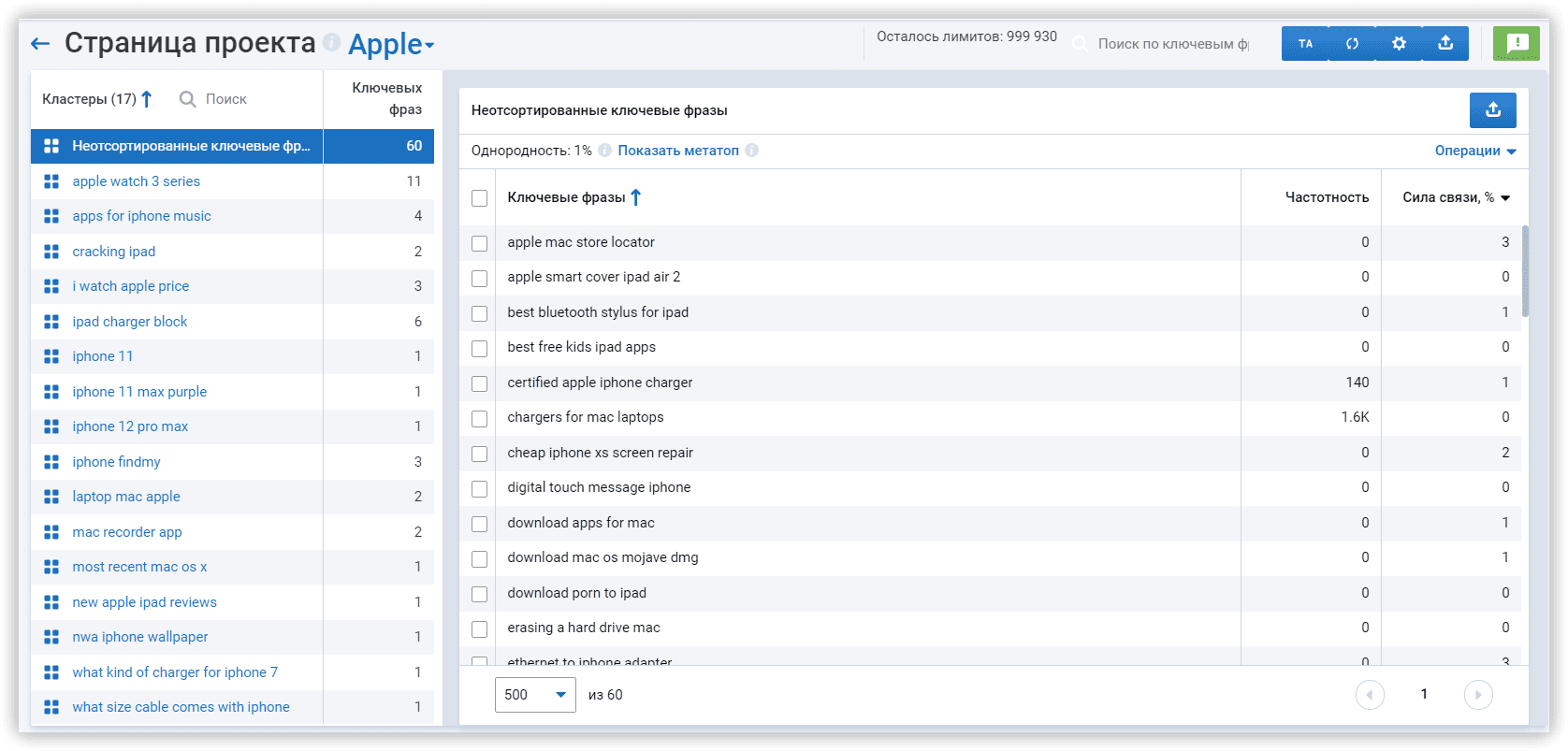Click the grid icon of apple watch 3 series
This screenshot has width=1568, height=751.
51,181
